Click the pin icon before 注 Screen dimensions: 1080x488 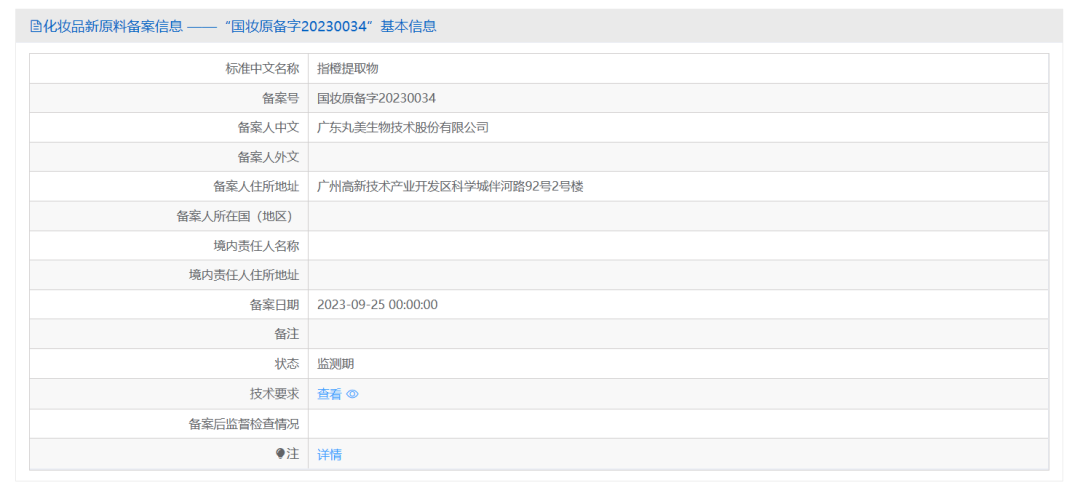click(281, 454)
